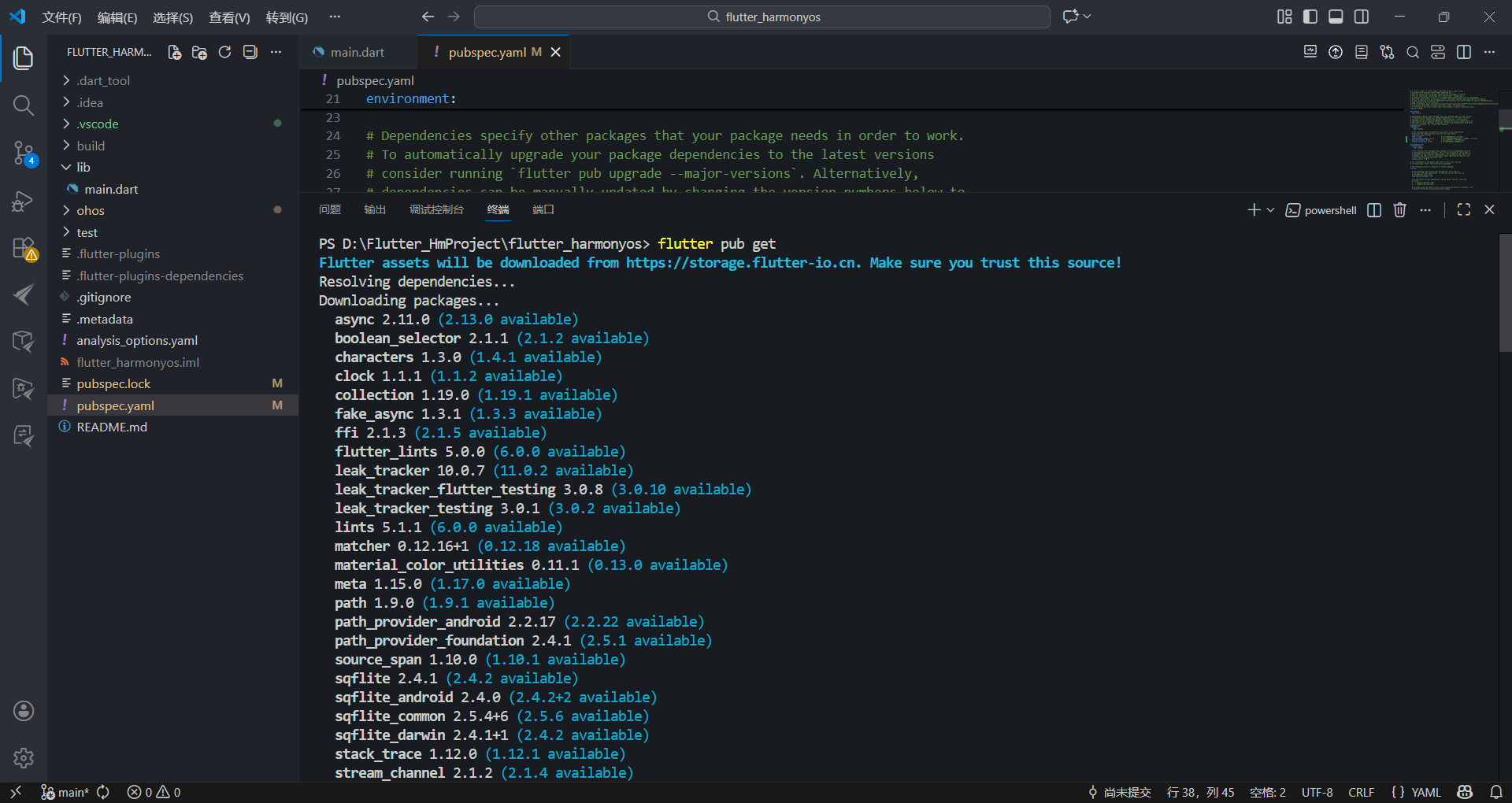Open Source Control view with 4 changes
The image size is (1512, 803).
(x=24, y=153)
